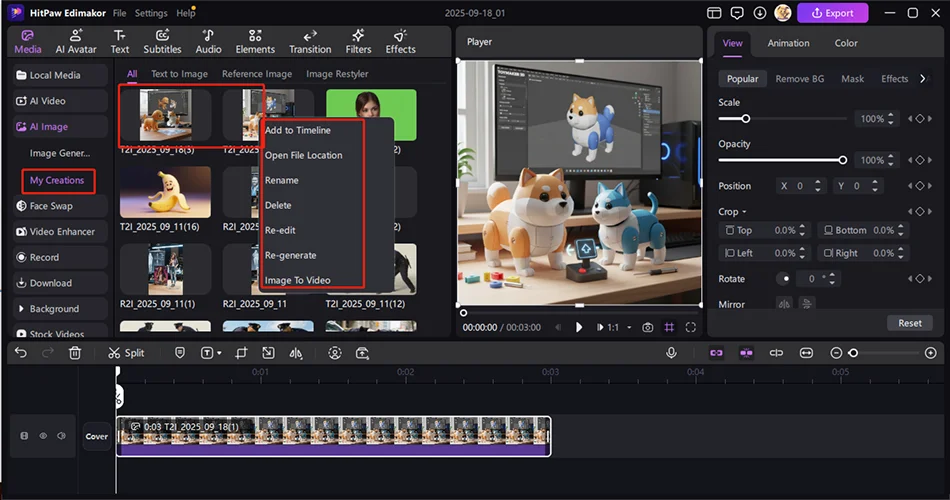The height and width of the screenshot is (500, 950).
Task: Click the Opacity slider handle
Action: tap(843, 160)
